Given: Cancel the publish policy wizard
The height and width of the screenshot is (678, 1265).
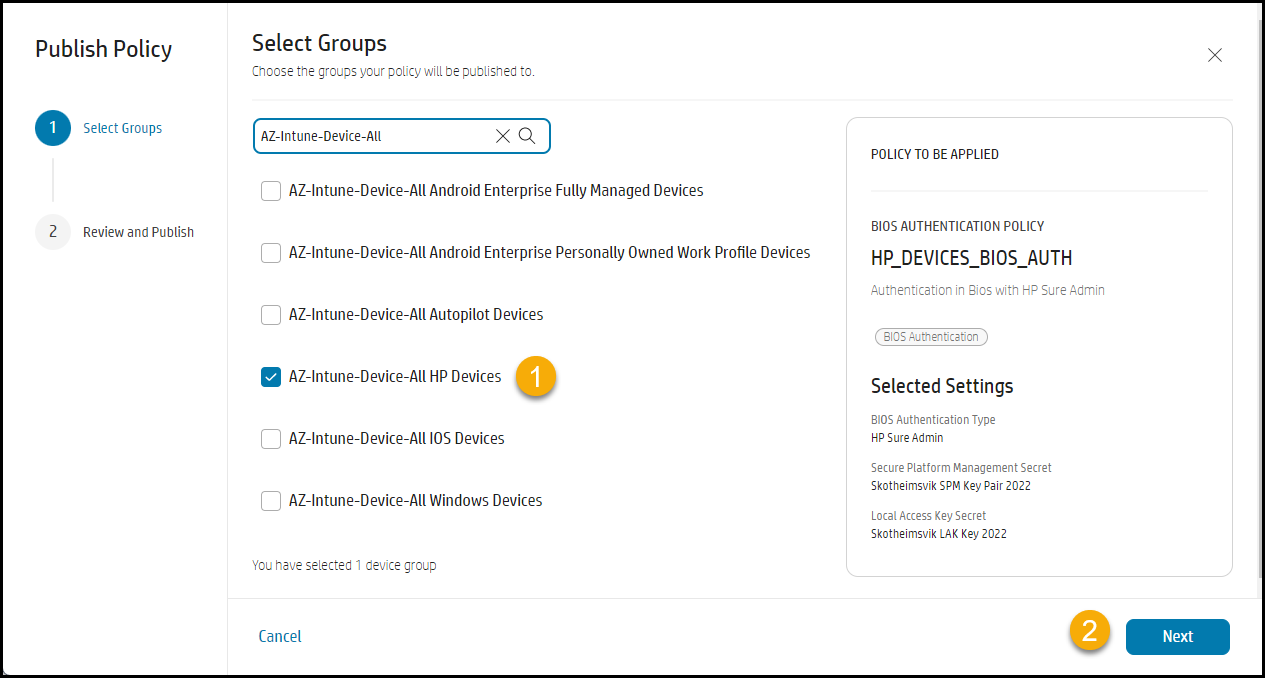Looking at the screenshot, I should pos(280,636).
